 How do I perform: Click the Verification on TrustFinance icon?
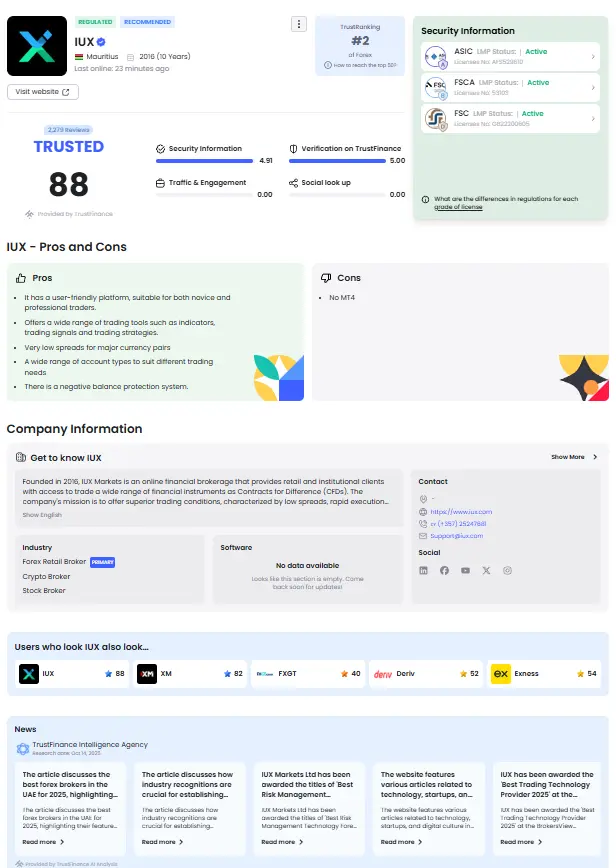(x=293, y=149)
